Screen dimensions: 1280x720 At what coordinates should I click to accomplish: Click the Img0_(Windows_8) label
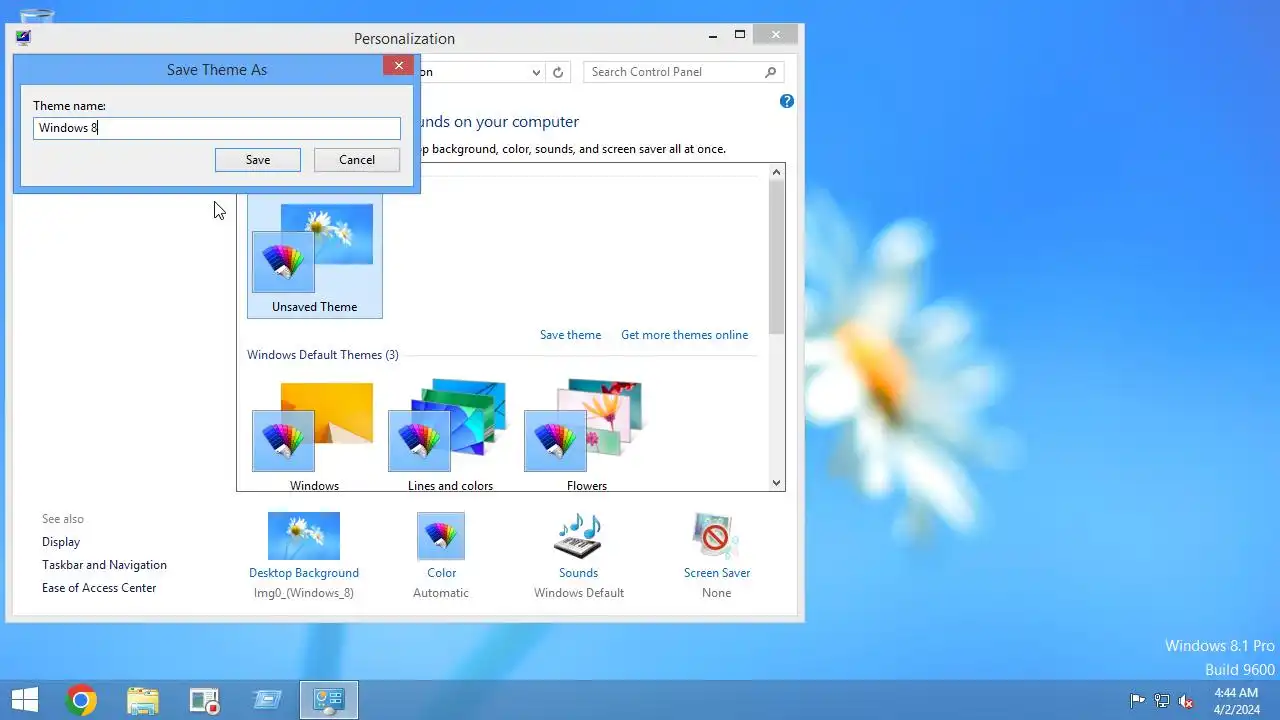(x=304, y=593)
